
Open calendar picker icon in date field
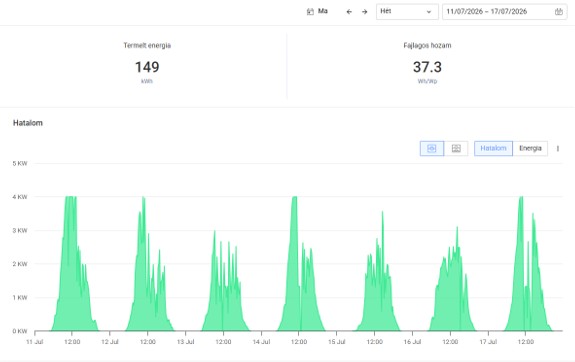(558, 12)
